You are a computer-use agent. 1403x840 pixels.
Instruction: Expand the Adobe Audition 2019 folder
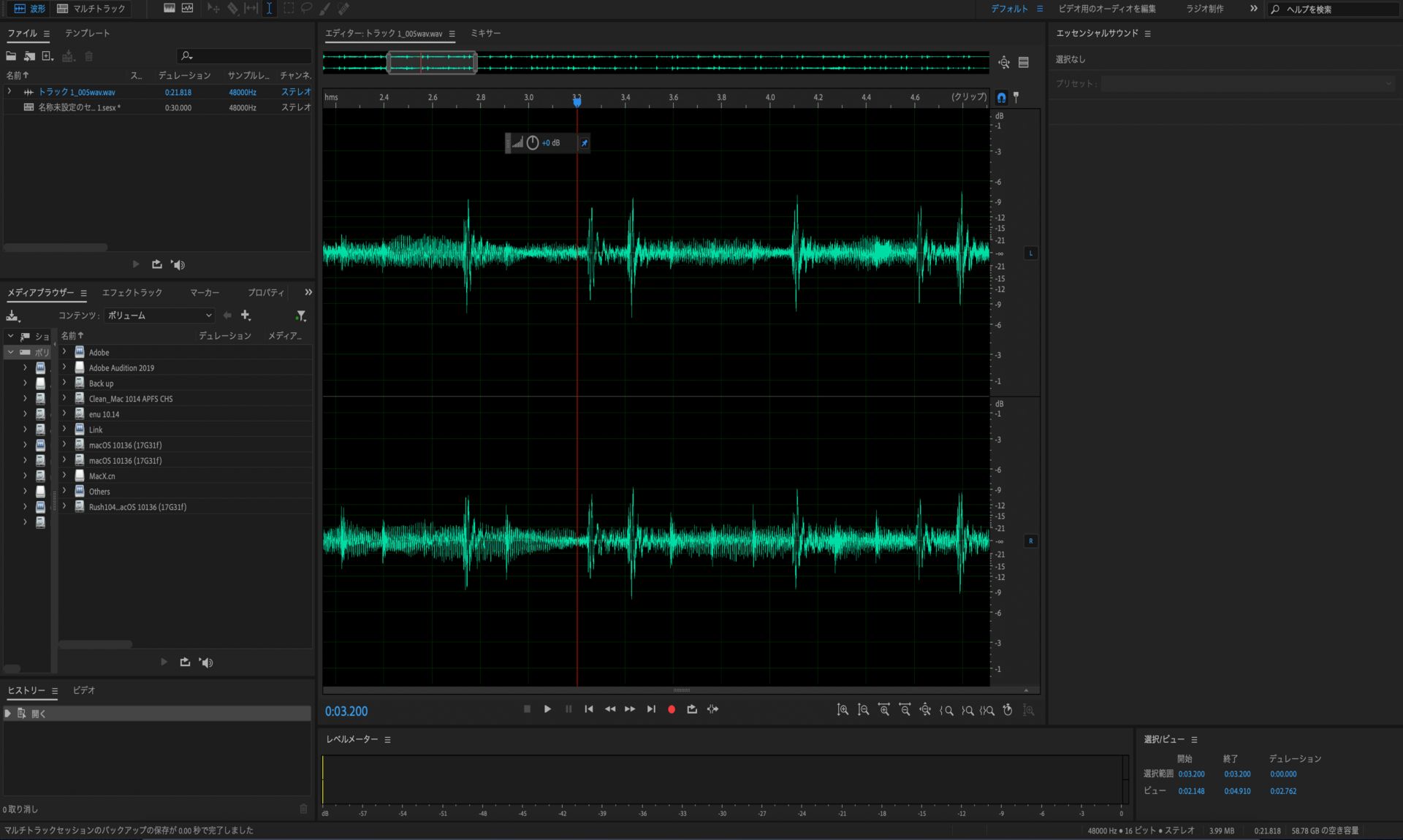(x=64, y=367)
